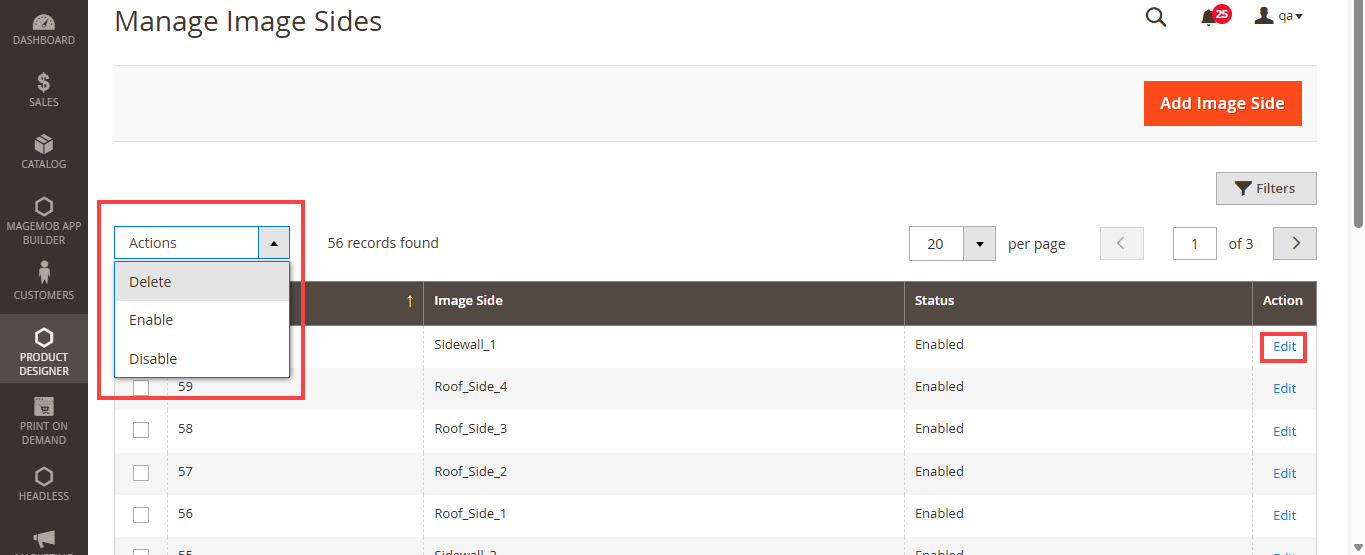Screen dimensions: 1365x555
Task: Collapse the Actions dropdown
Action: tap(273, 243)
